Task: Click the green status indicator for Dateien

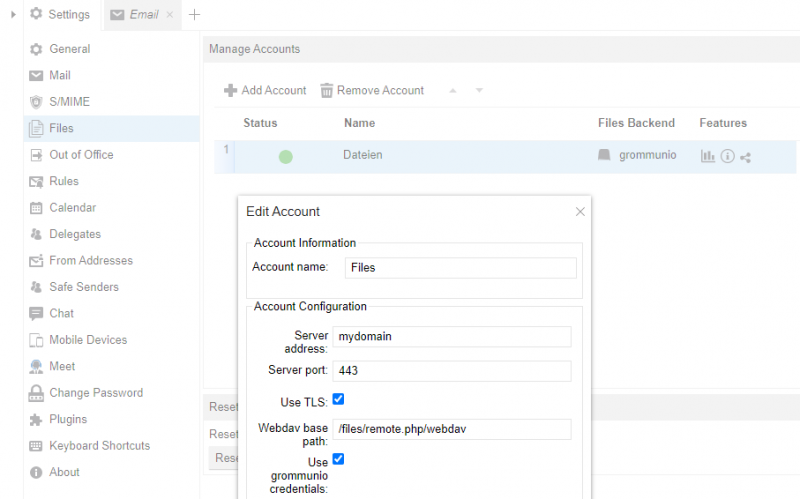Action: coord(285,156)
